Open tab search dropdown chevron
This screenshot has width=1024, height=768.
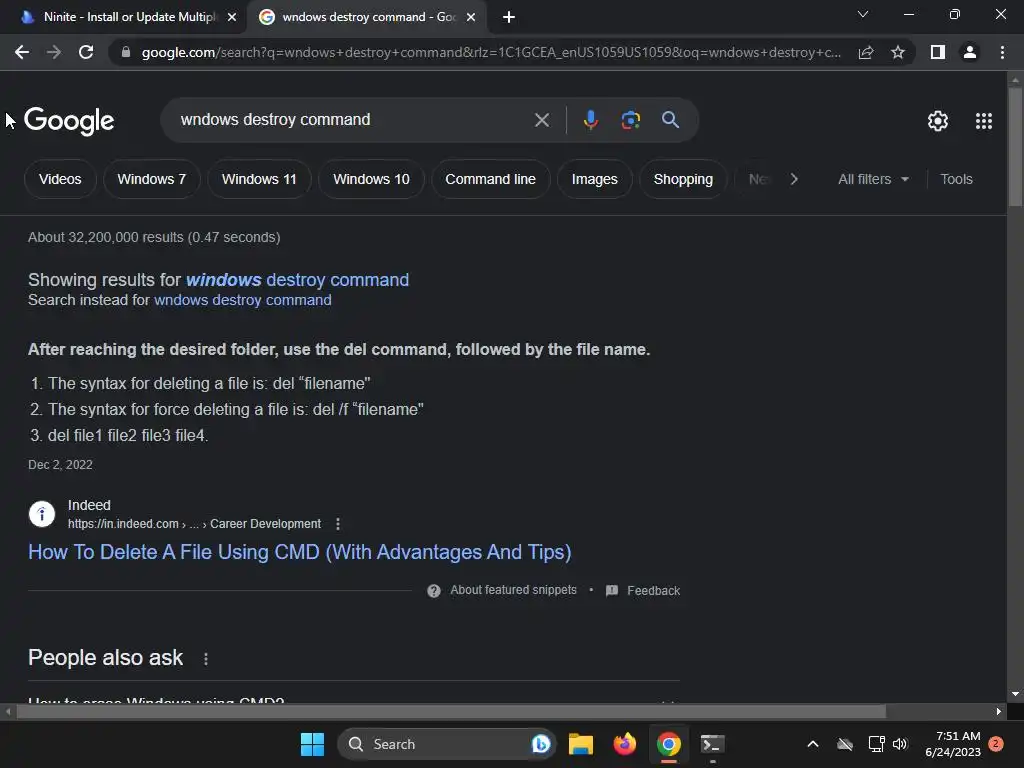click(863, 14)
